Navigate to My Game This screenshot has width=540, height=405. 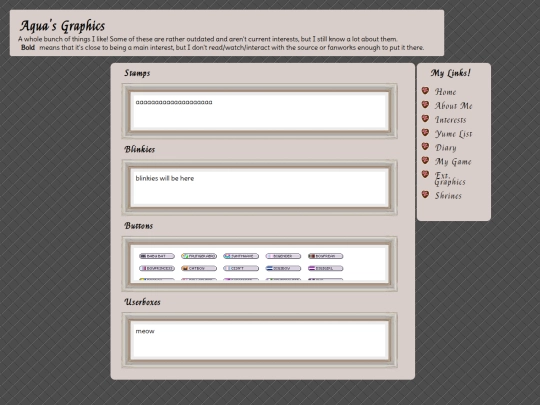click(453, 162)
